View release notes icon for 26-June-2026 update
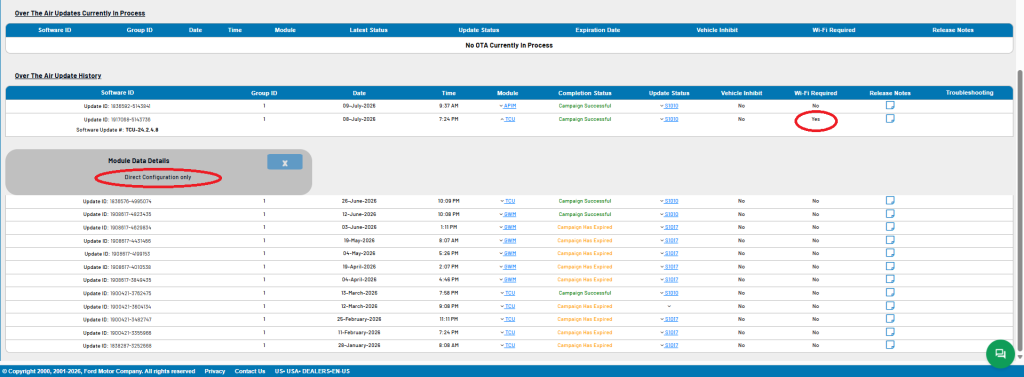 click(889, 201)
